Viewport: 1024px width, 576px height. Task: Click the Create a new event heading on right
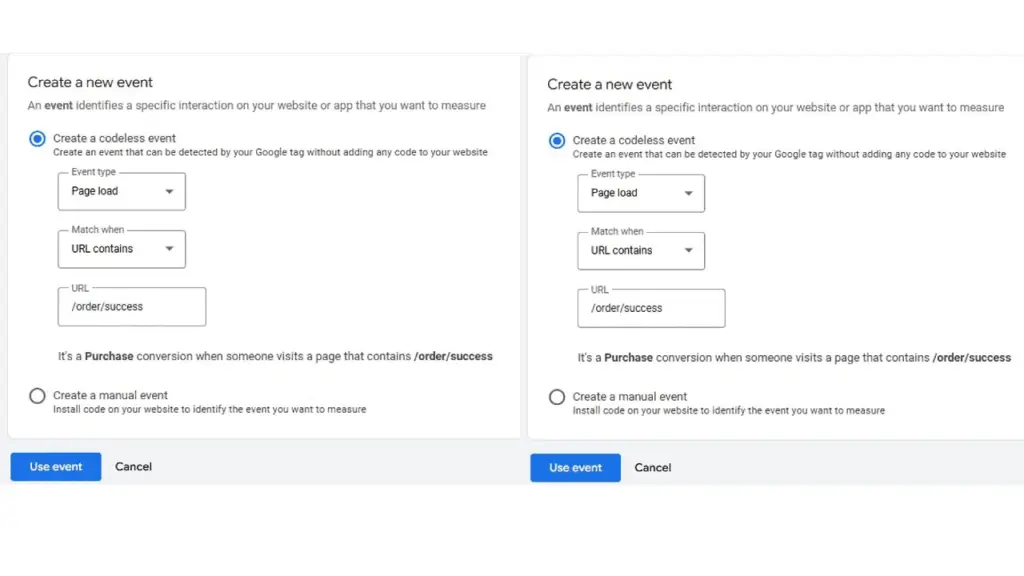pyautogui.click(x=610, y=84)
